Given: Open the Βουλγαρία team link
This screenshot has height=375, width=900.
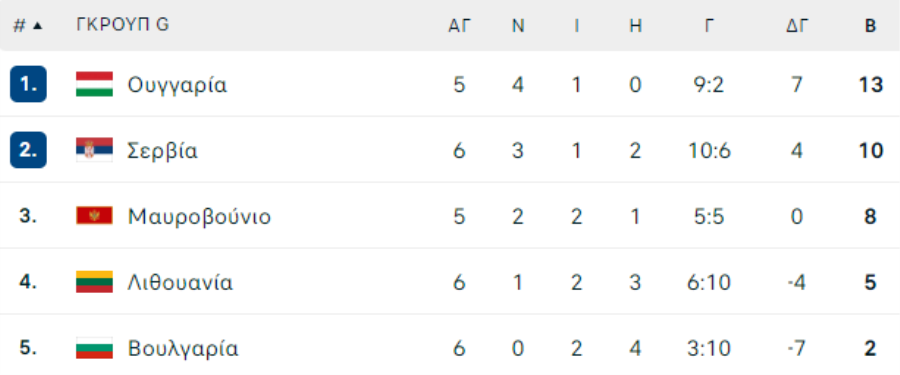Looking at the screenshot, I should (x=183, y=349).
